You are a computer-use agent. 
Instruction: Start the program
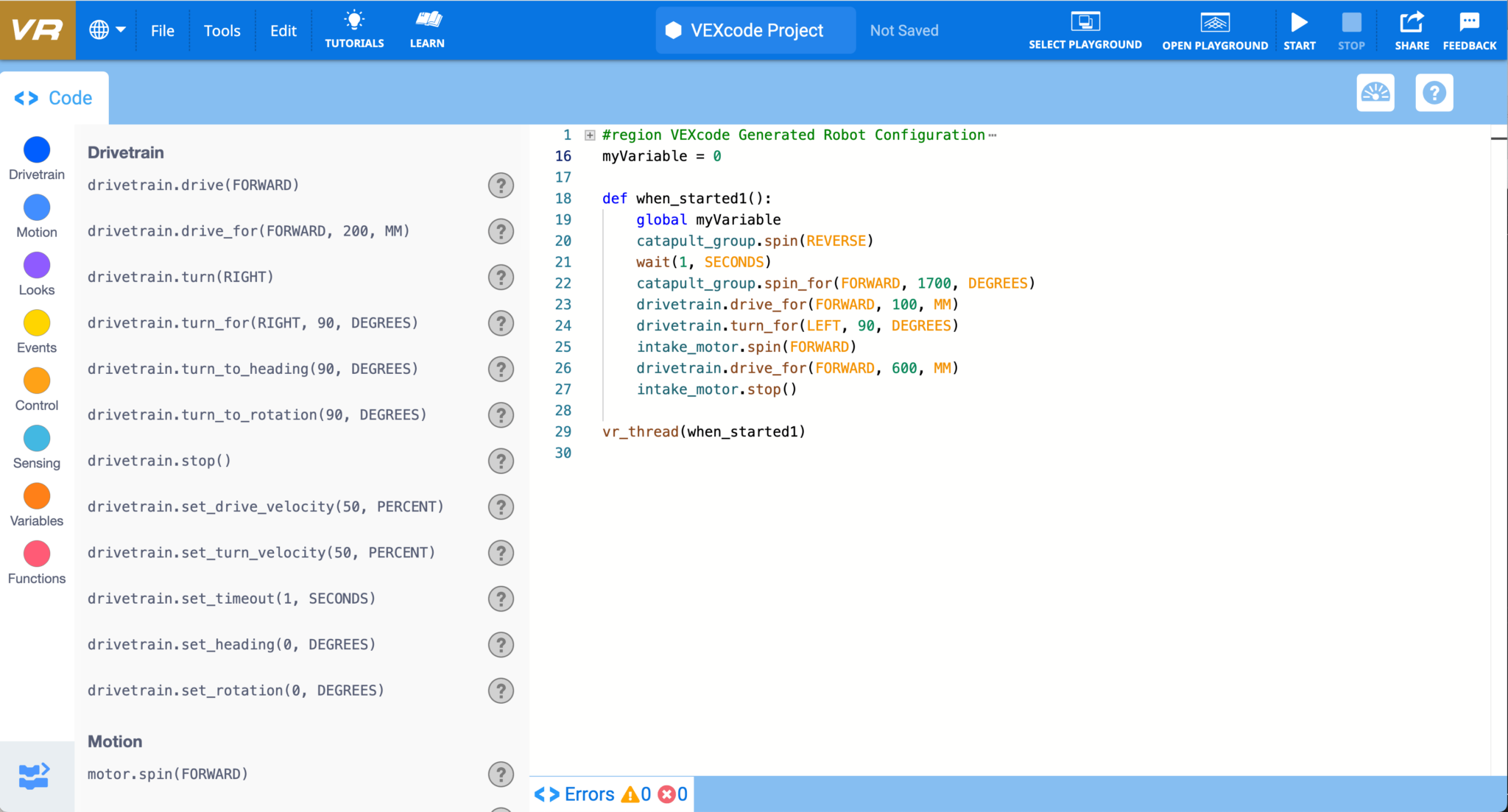(x=1299, y=29)
